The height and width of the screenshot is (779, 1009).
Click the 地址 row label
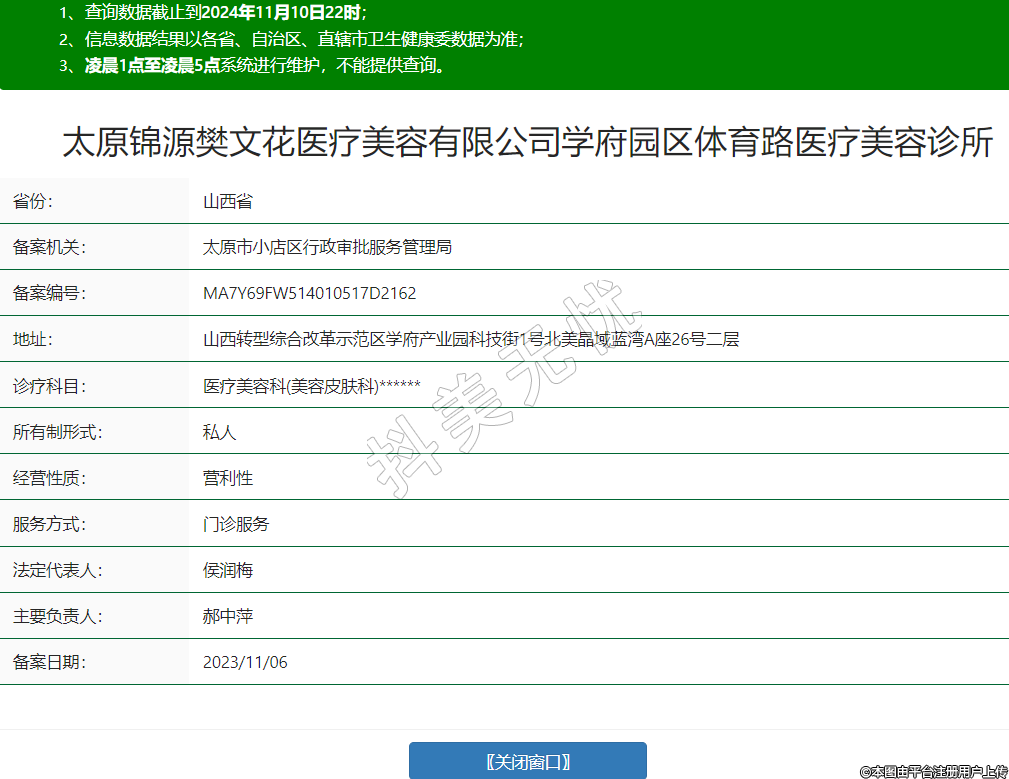point(32,339)
